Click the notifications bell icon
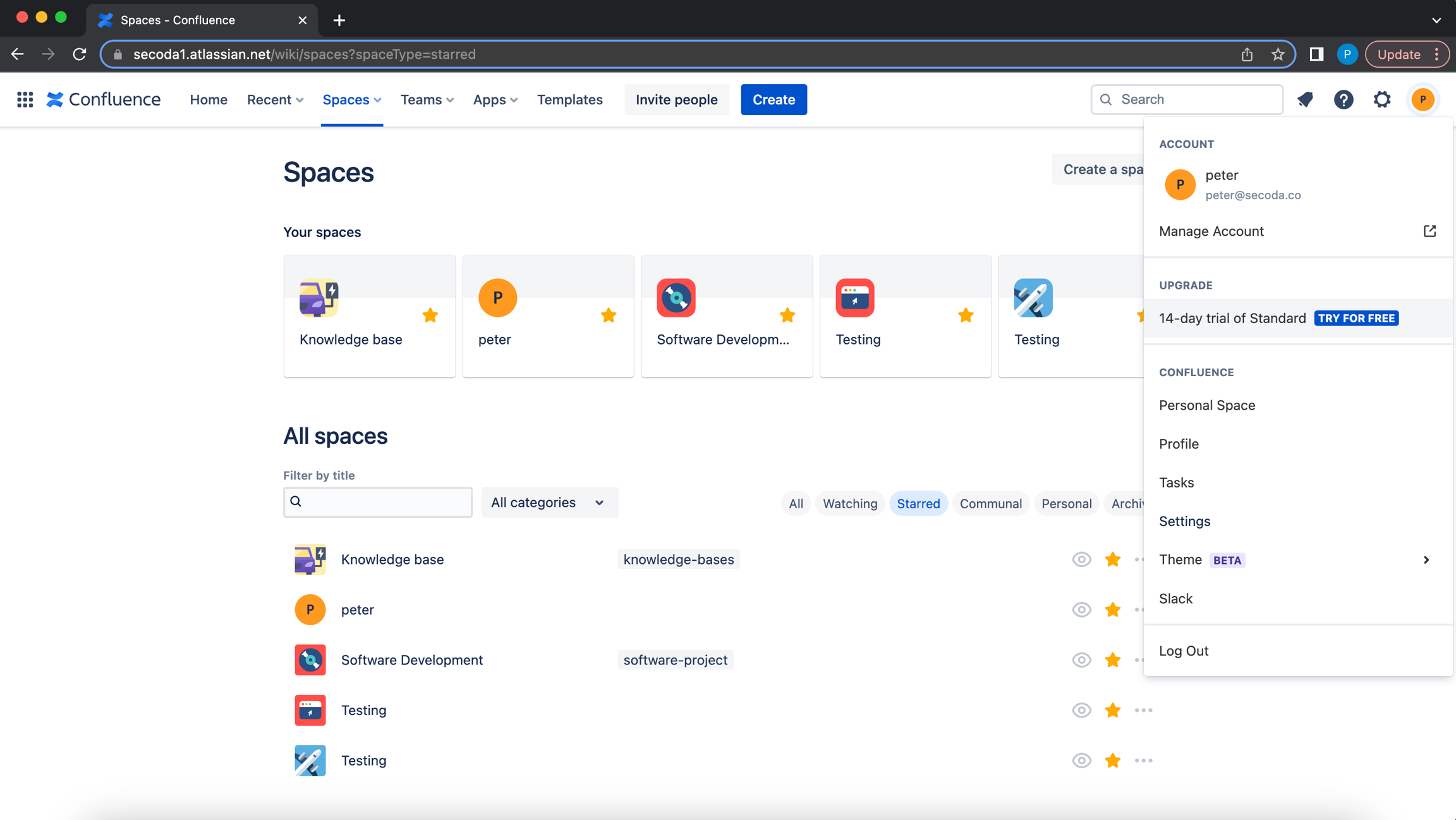This screenshot has height=820, width=1456. (x=1305, y=99)
